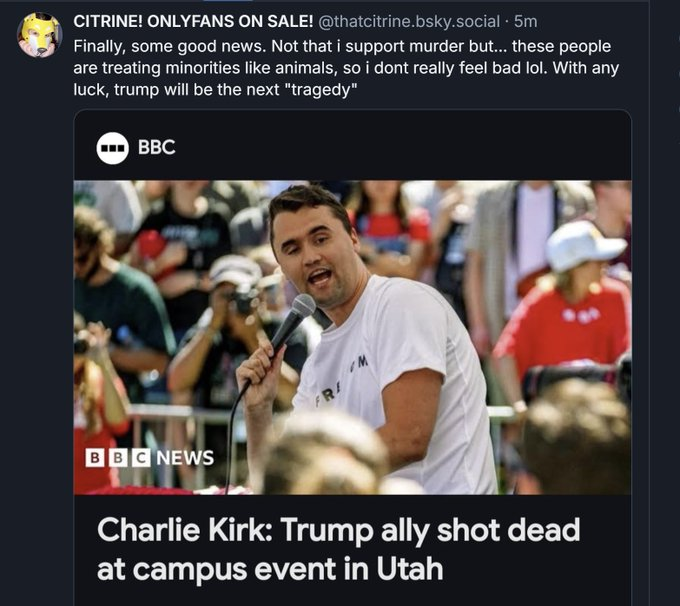Image resolution: width=680 pixels, height=606 pixels.
Task: Click the 5m post timestamp
Action: pos(526,21)
